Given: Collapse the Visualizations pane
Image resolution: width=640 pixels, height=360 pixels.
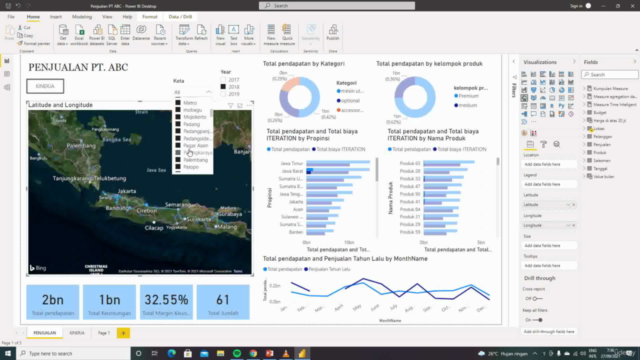Looking at the screenshot, I should 574,62.
